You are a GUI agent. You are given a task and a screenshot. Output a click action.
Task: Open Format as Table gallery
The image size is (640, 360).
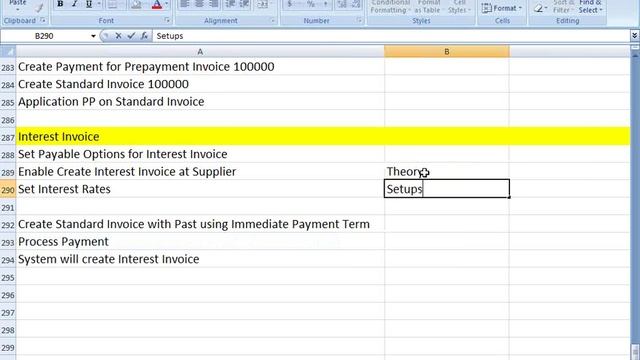(x=429, y=6)
